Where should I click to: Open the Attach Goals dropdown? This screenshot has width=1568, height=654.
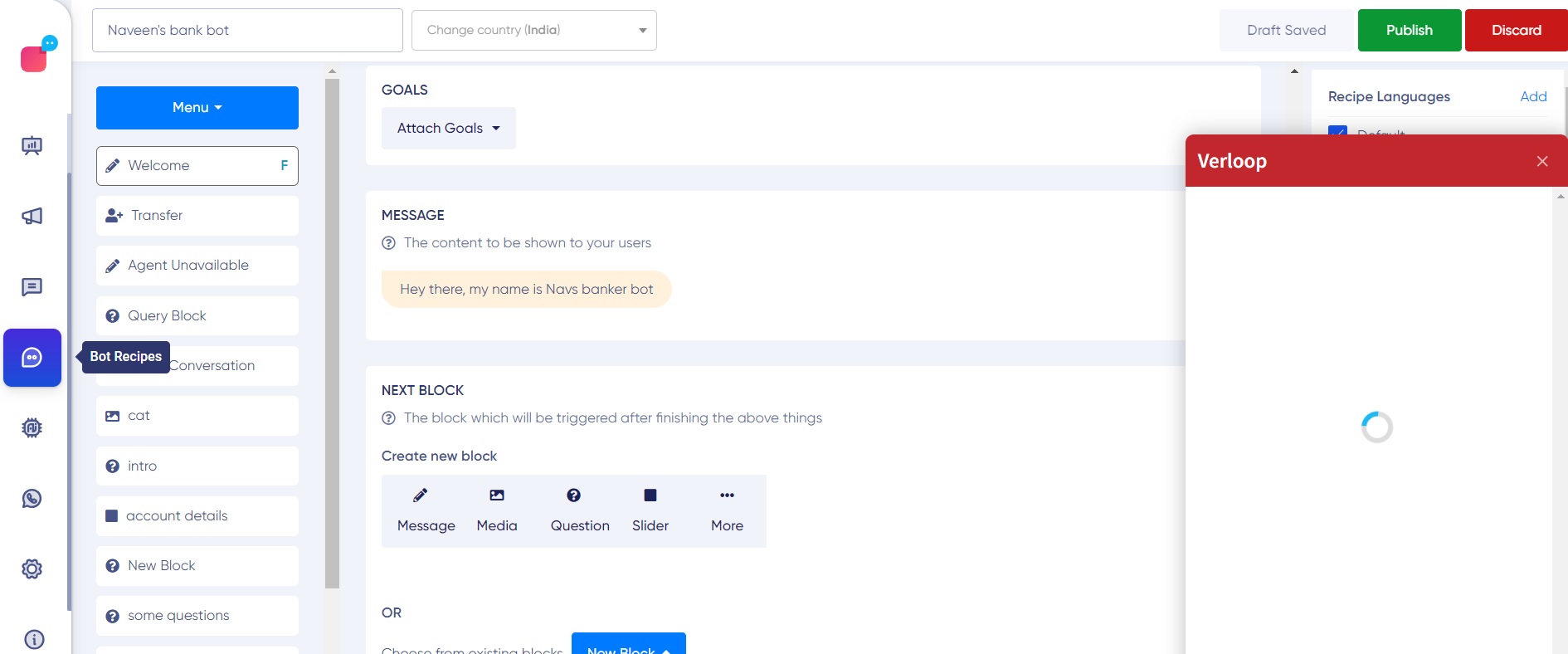448,129
